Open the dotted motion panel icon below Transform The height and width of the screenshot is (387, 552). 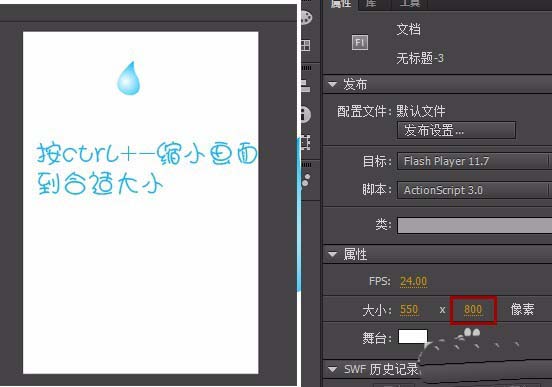[x=306, y=180]
